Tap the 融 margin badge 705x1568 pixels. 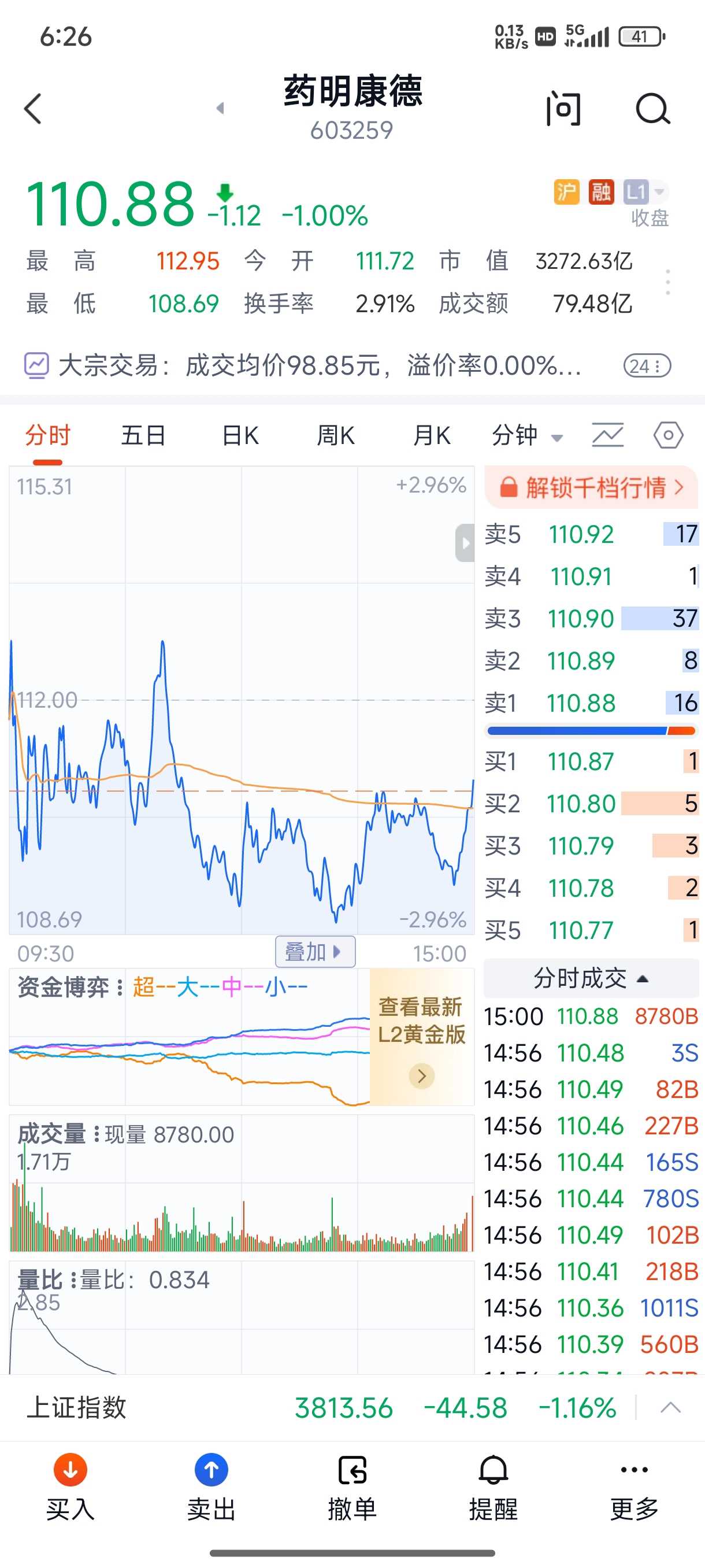[x=601, y=193]
